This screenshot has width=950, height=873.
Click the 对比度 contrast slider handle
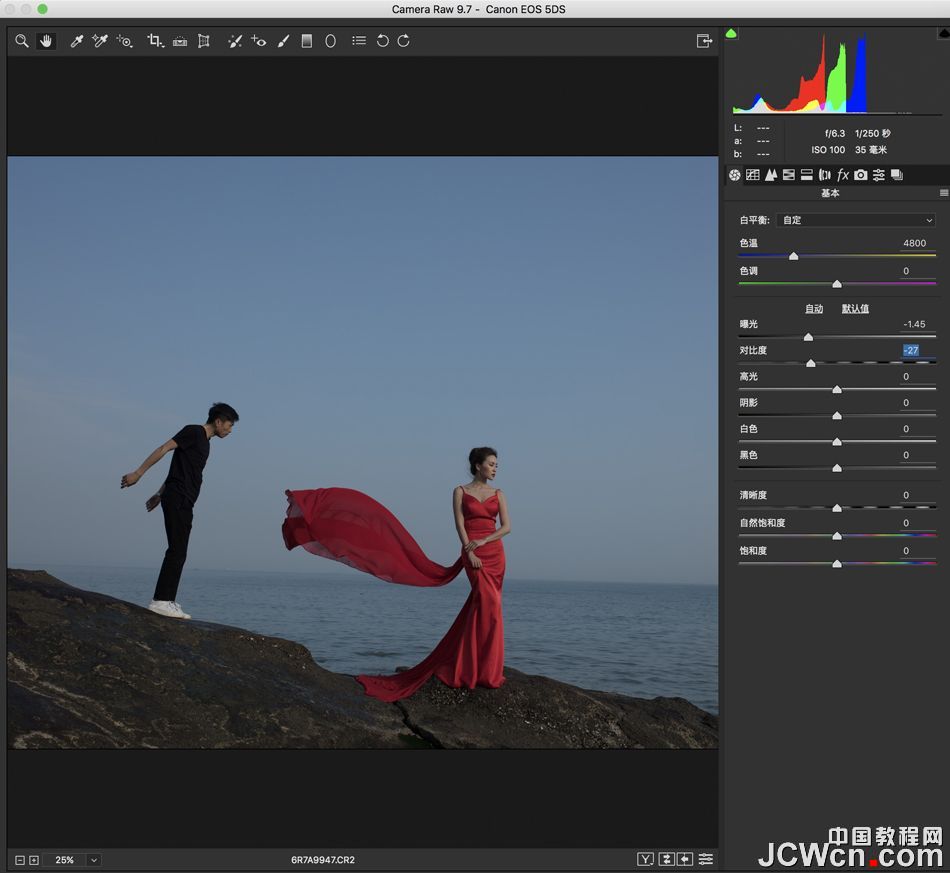point(811,363)
